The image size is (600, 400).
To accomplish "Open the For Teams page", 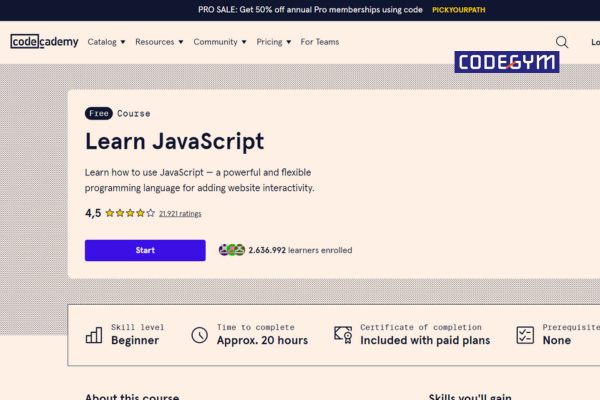I will 320,42.
